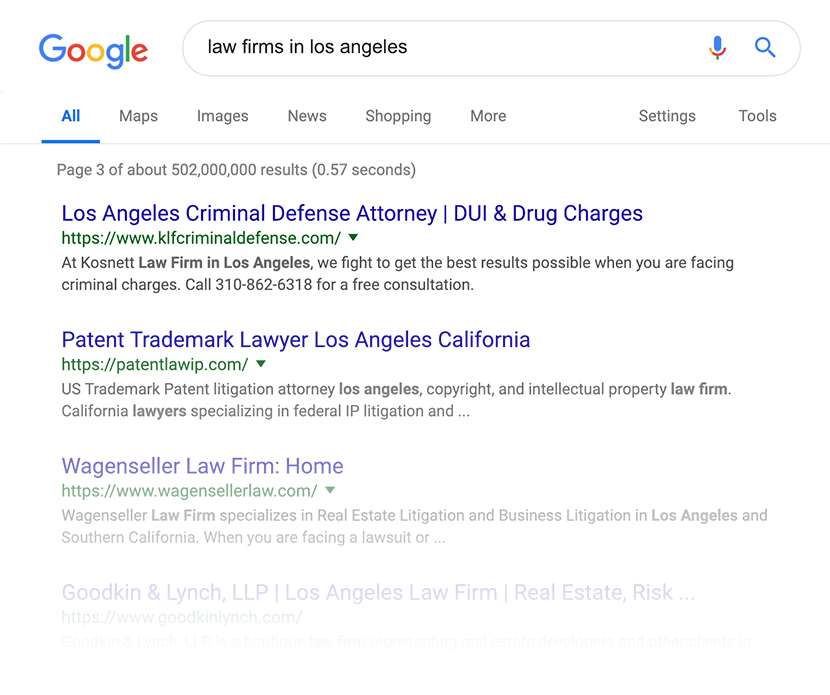Image resolution: width=830 pixels, height=695 pixels.
Task: Open the Patent Trademark Lawyer result
Action: coord(296,340)
